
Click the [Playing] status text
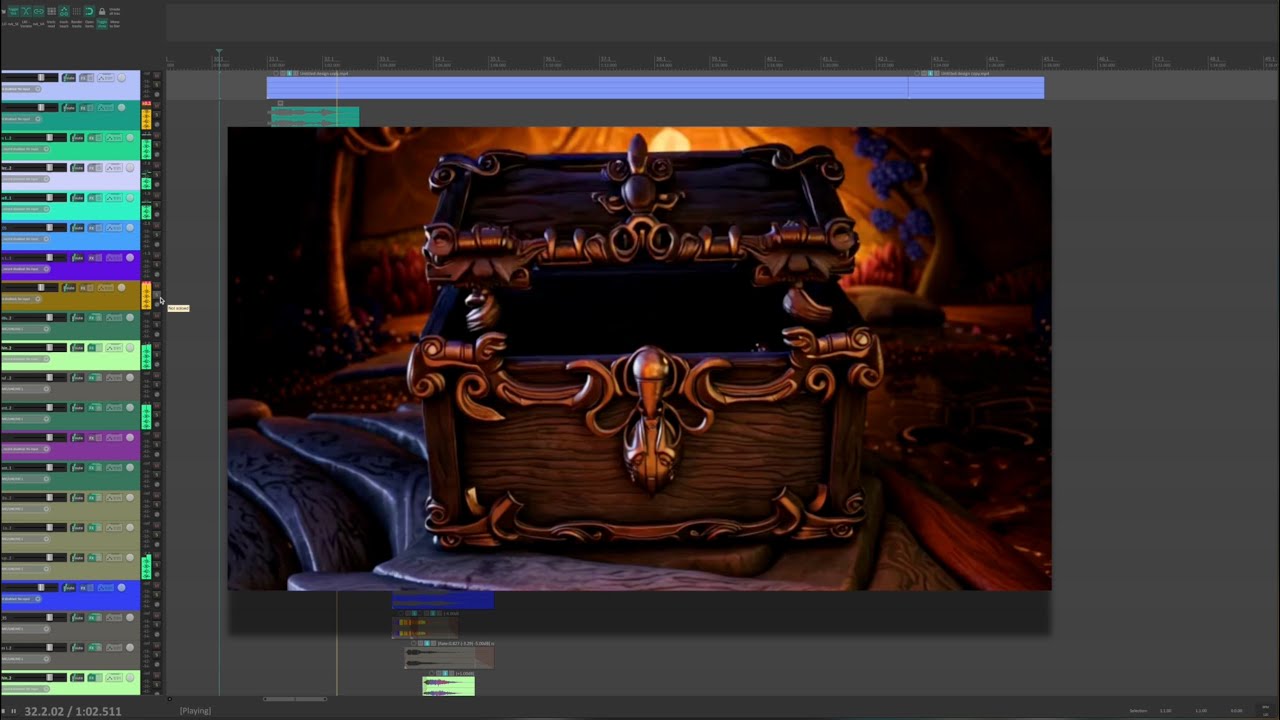(x=195, y=711)
